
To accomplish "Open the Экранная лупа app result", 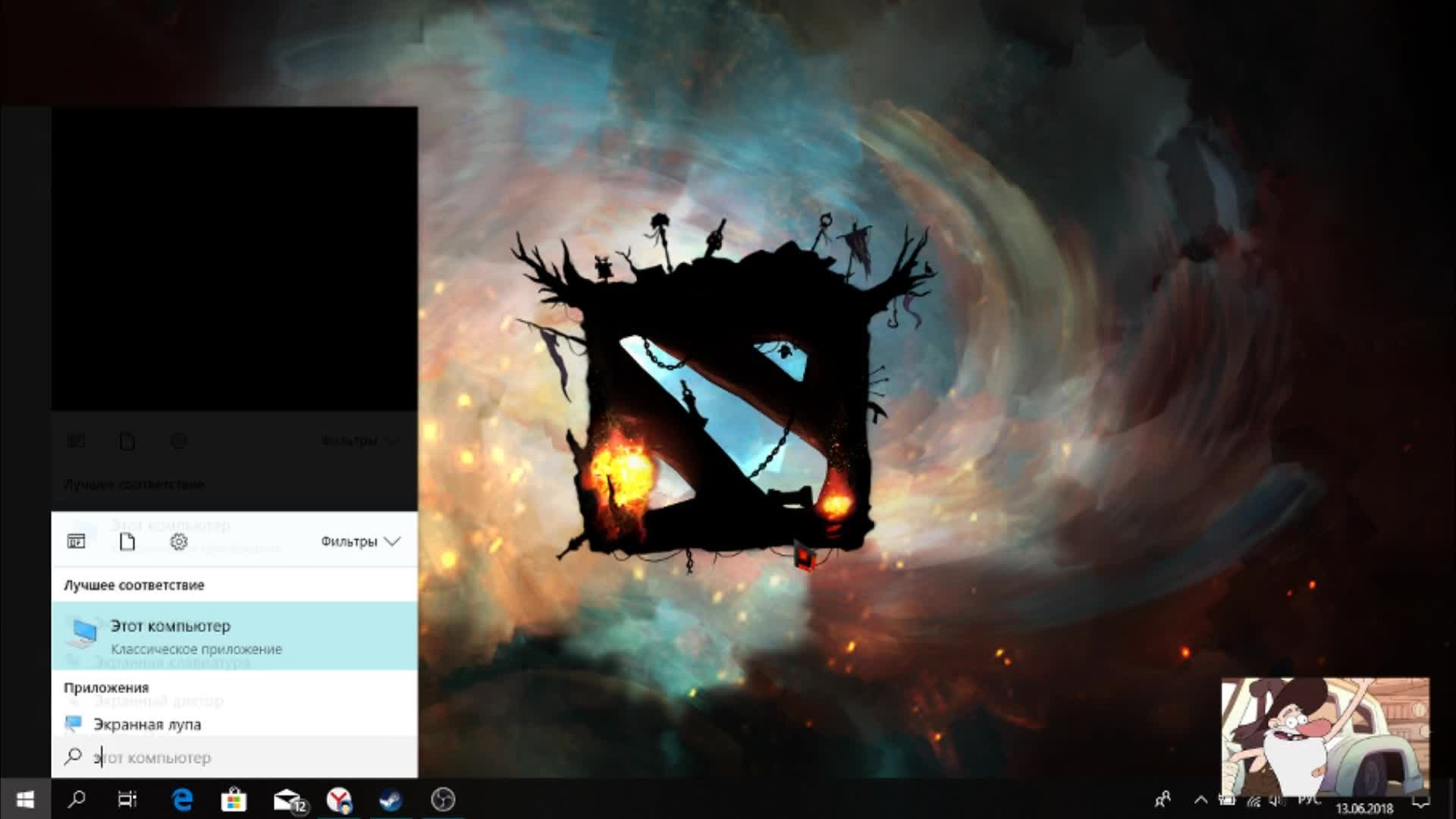I will pyautogui.click(x=234, y=724).
